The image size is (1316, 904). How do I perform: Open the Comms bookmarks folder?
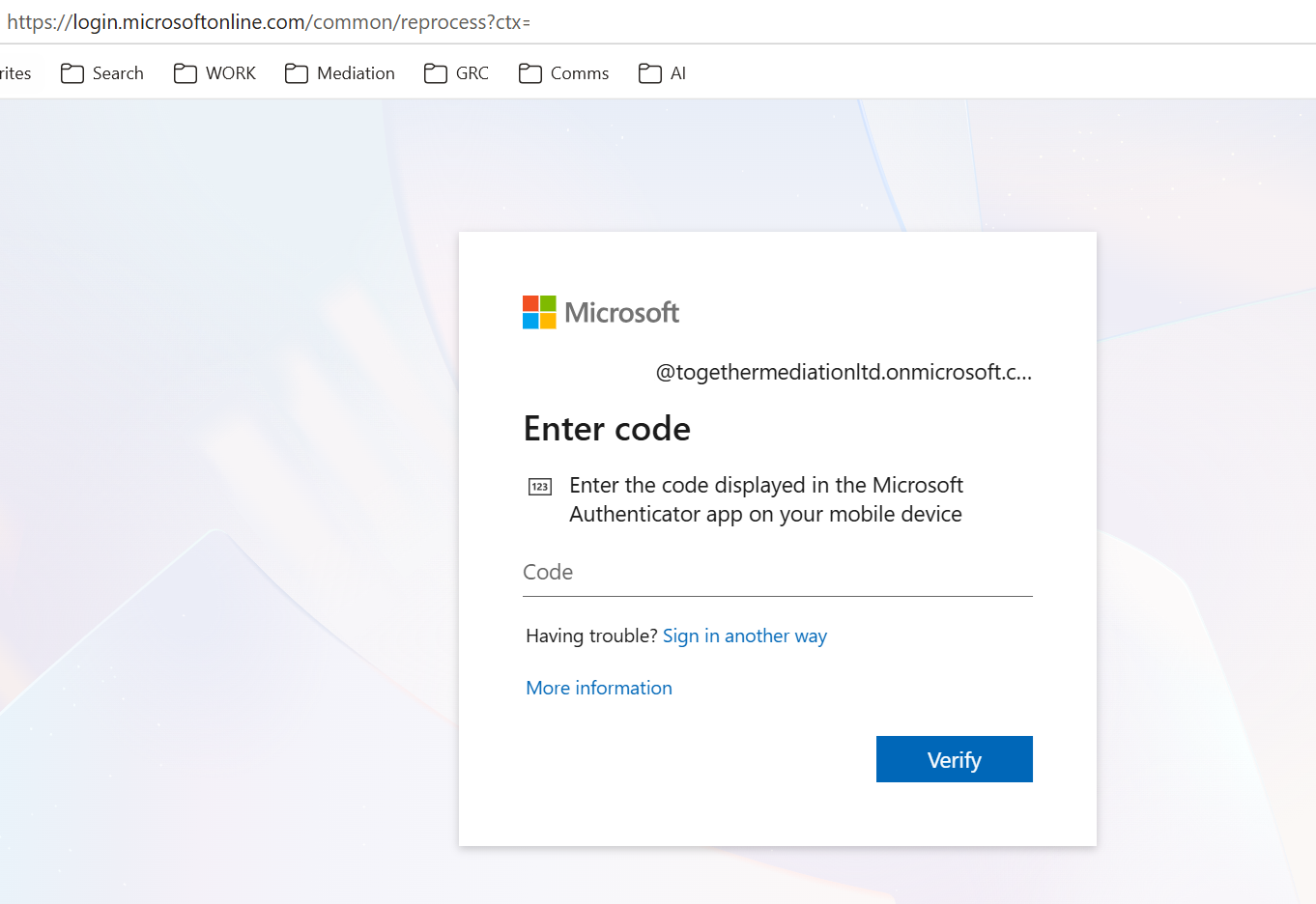pos(563,73)
